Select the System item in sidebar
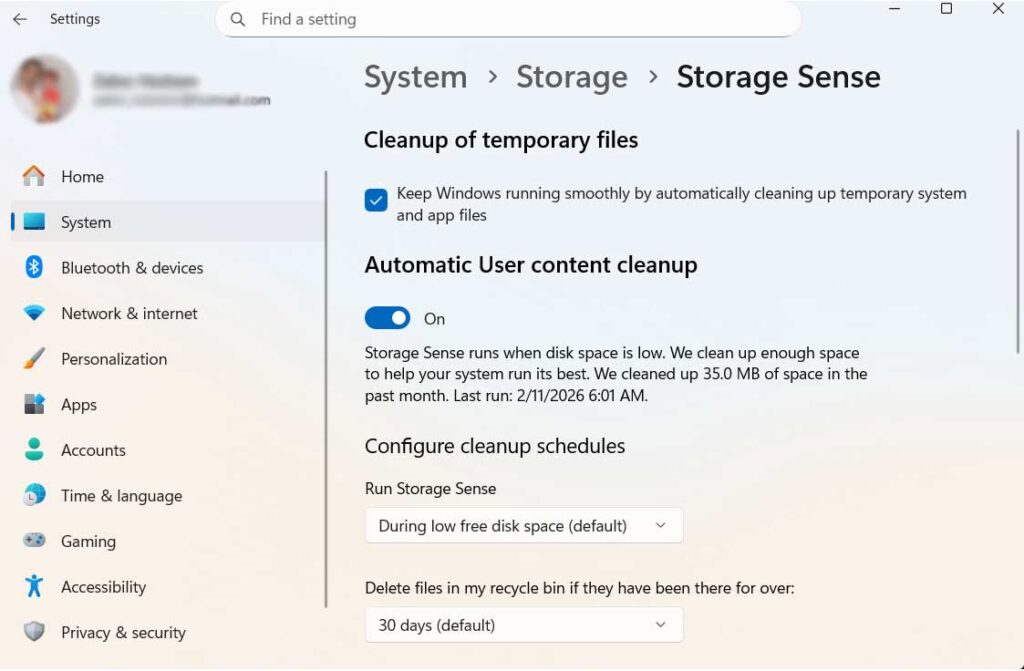Viewport: 1024px width, 671px height. 86,222
